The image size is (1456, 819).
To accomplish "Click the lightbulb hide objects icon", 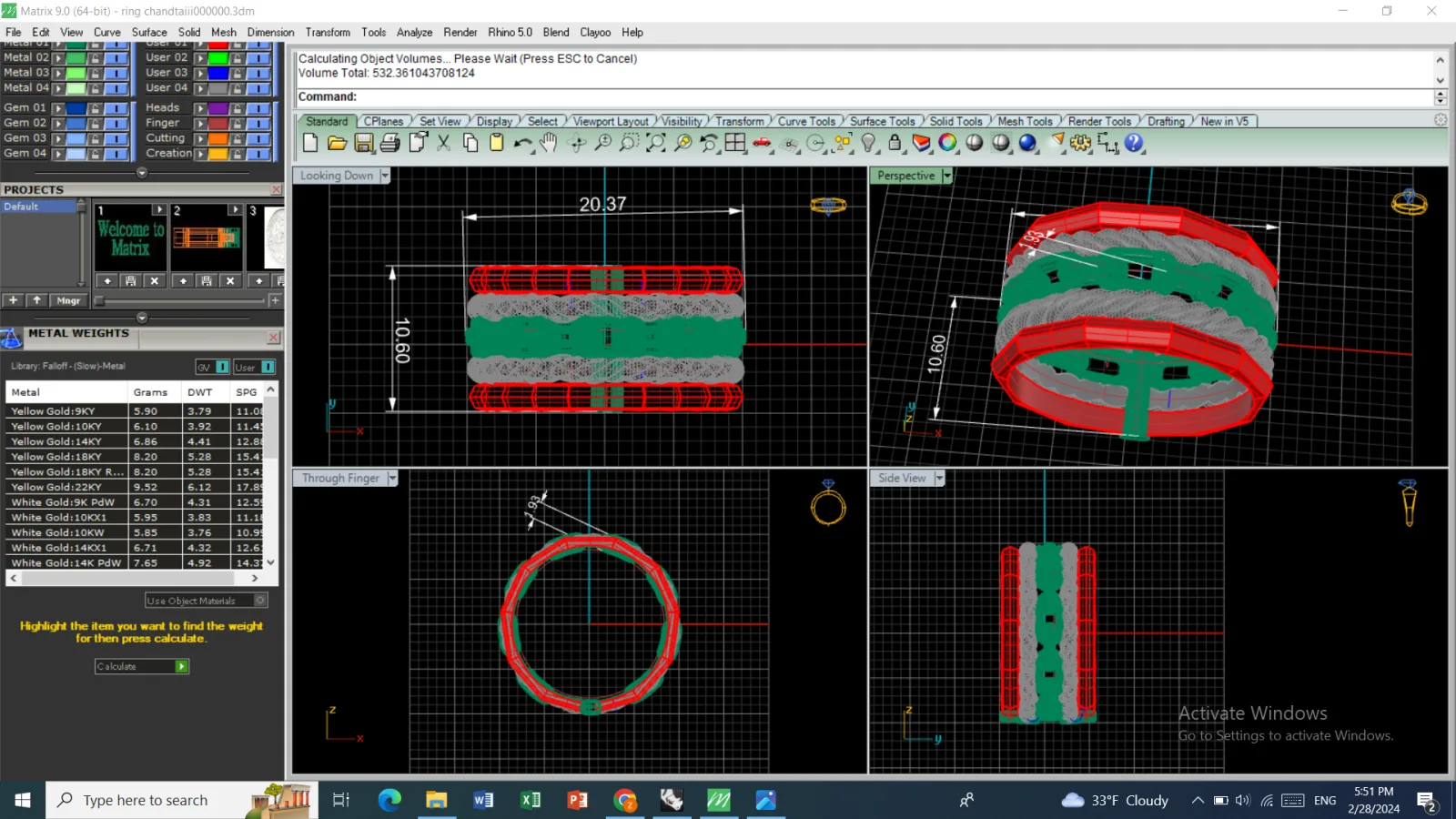I will click(869, 143).
